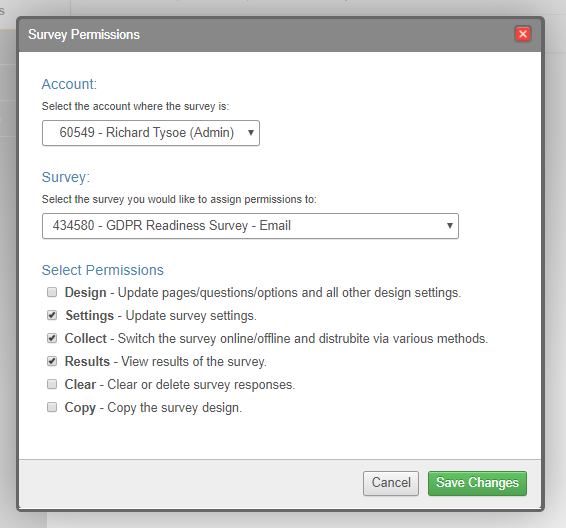Click the Cancel button
This screenshot has height=528, width=566.
[391, 483]
